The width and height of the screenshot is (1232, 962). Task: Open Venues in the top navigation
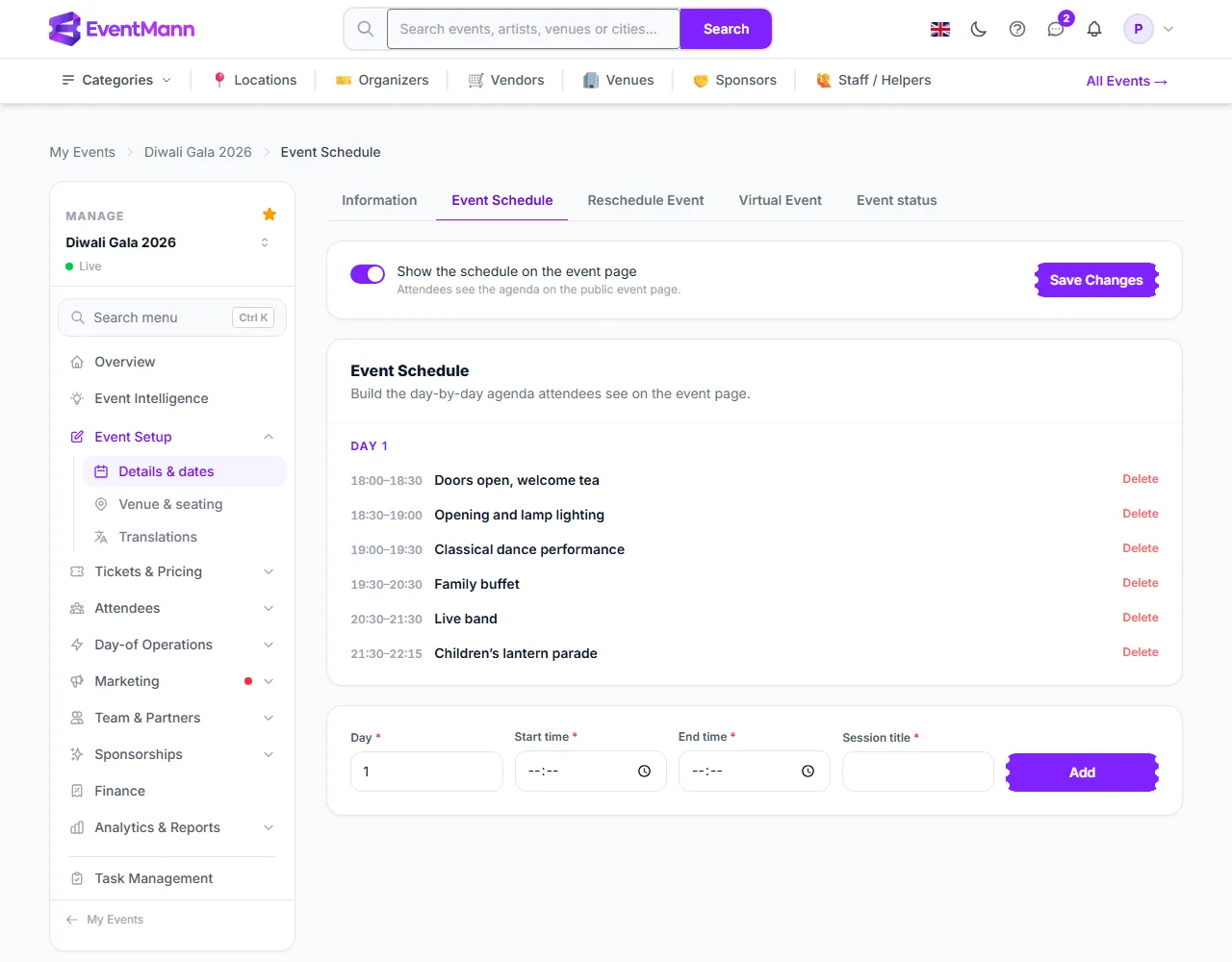(x=619, y=80)
